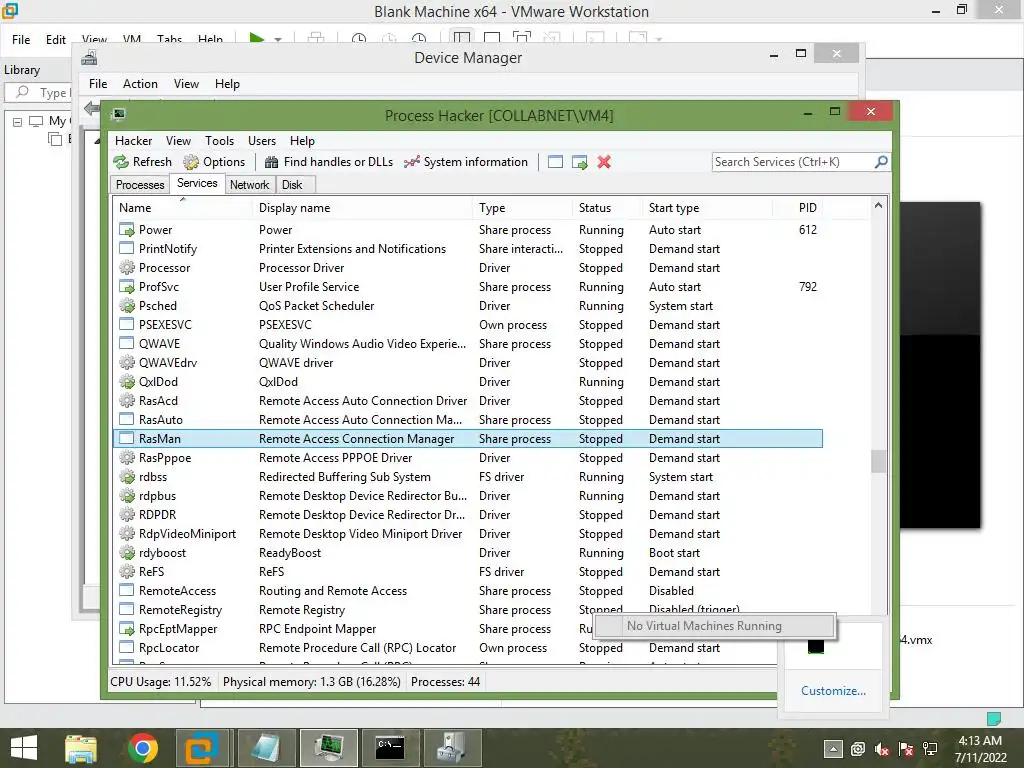Click Find handles or DLLs
Viewport: 1024px width, 768px height.
click(328, 162)
